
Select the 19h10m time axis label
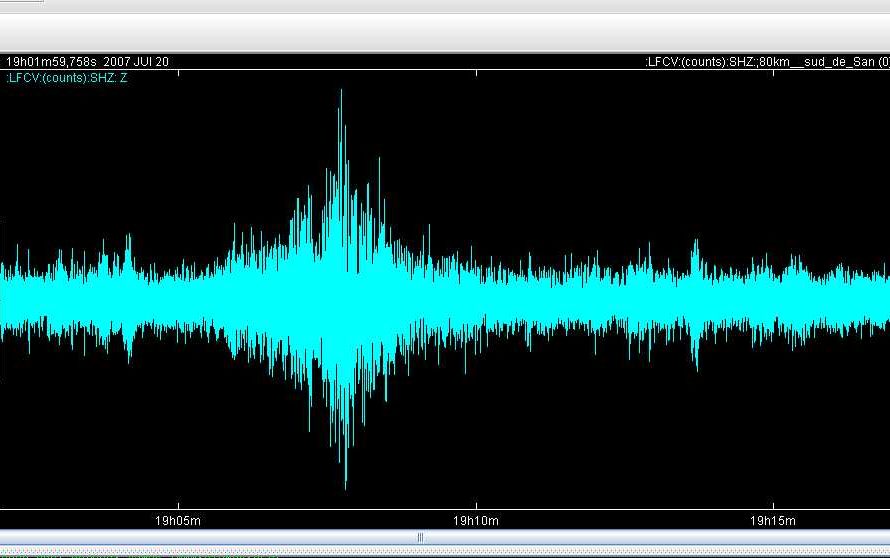476,521
